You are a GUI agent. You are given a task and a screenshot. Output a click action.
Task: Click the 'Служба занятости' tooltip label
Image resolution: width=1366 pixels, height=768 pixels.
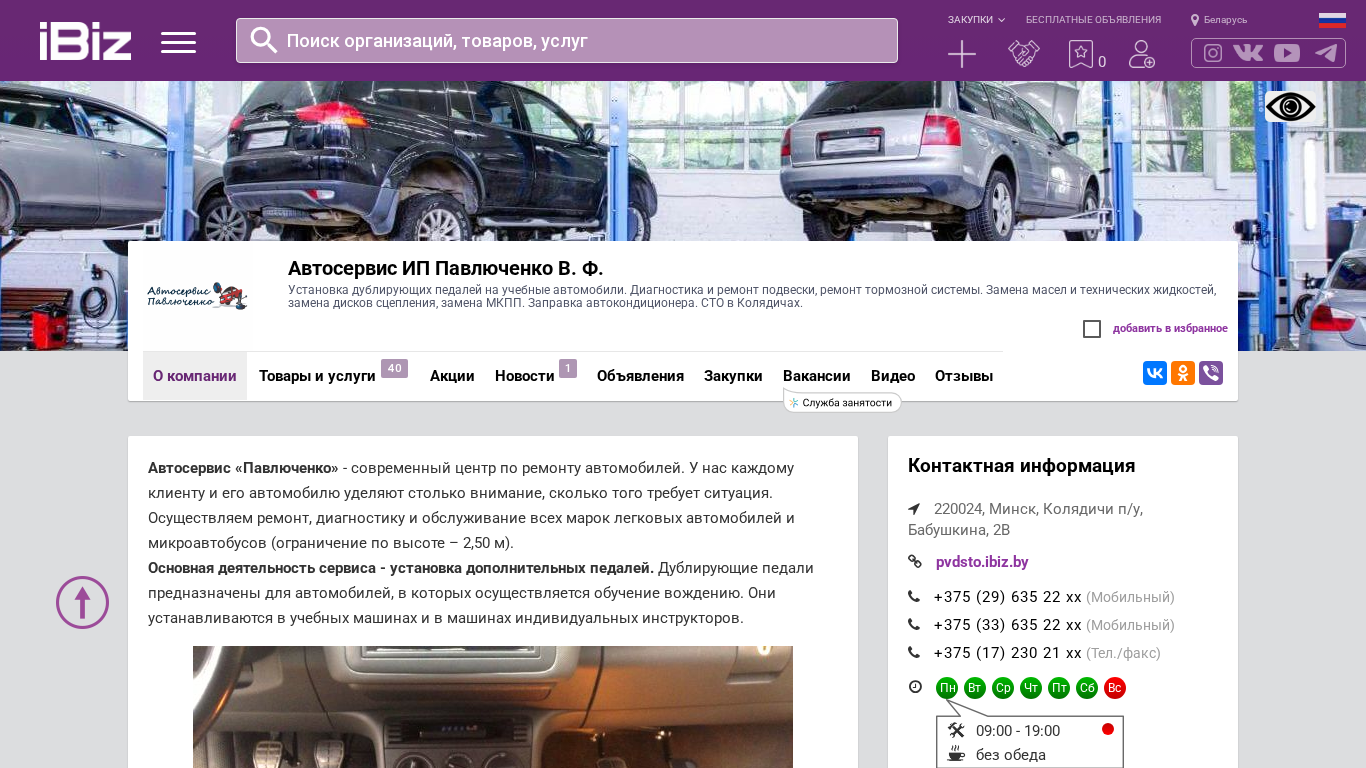click(843, 403)
